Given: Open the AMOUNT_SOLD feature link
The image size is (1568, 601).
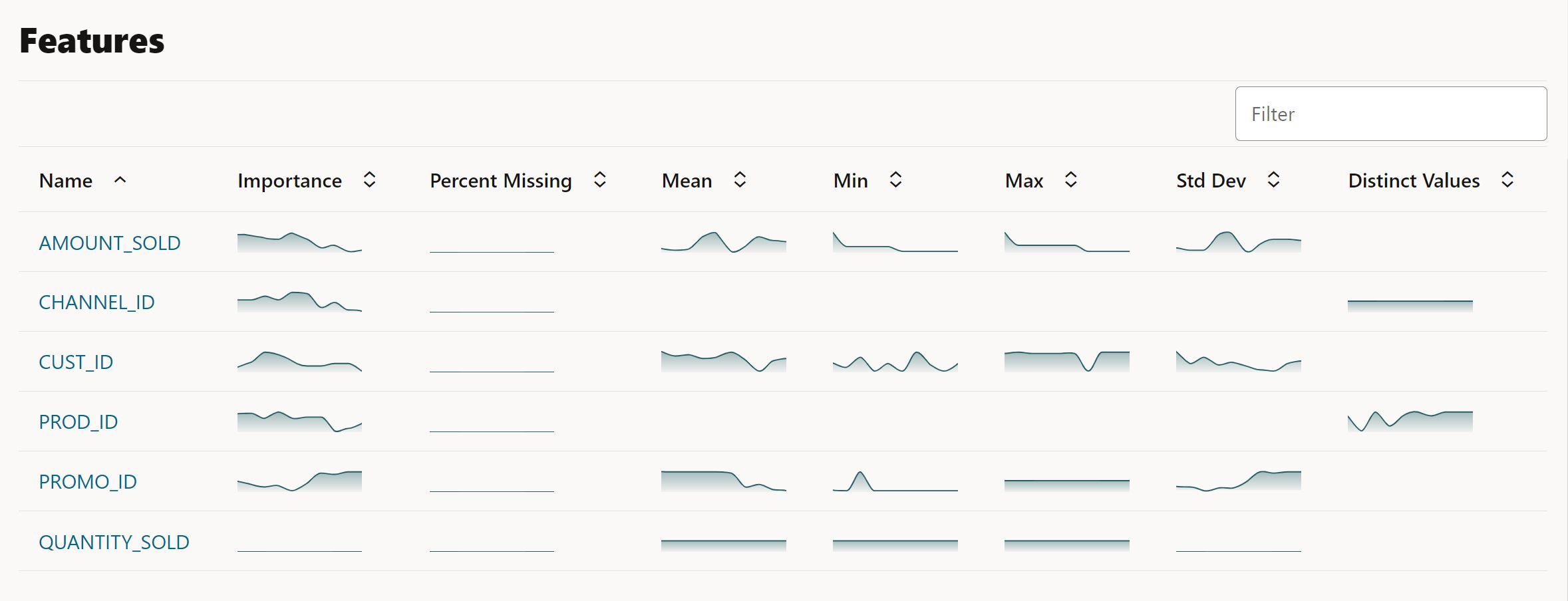Looking at the screenshot, I should tap(110, 243).
